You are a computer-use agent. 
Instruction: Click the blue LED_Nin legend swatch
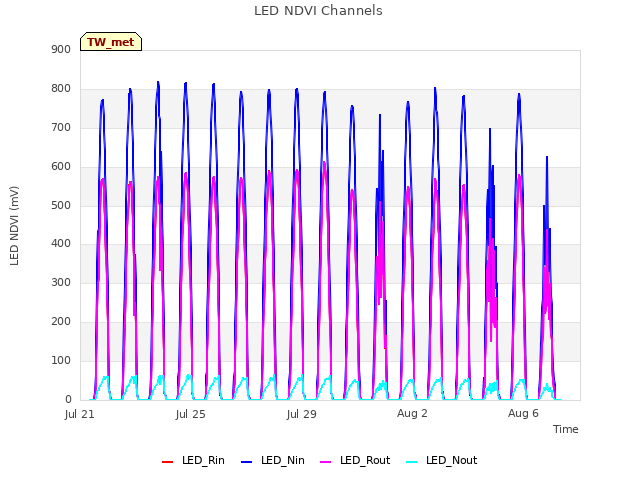[x=247, y=462]
